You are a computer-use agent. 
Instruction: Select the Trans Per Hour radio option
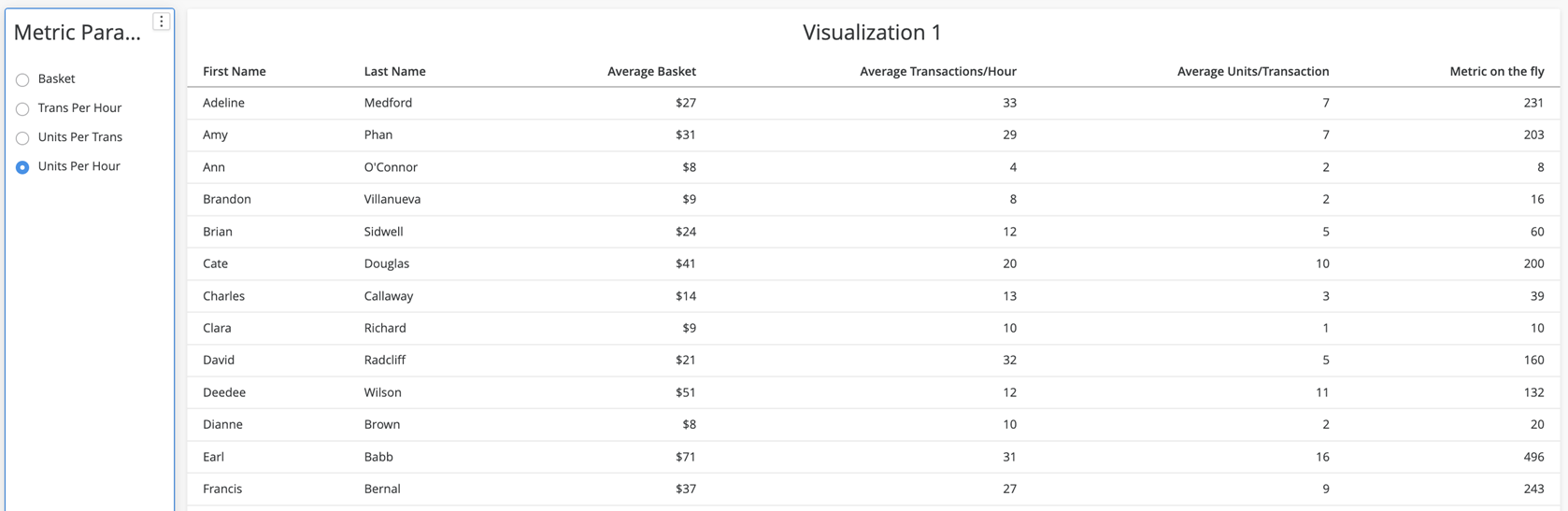(x=22, y=109)
